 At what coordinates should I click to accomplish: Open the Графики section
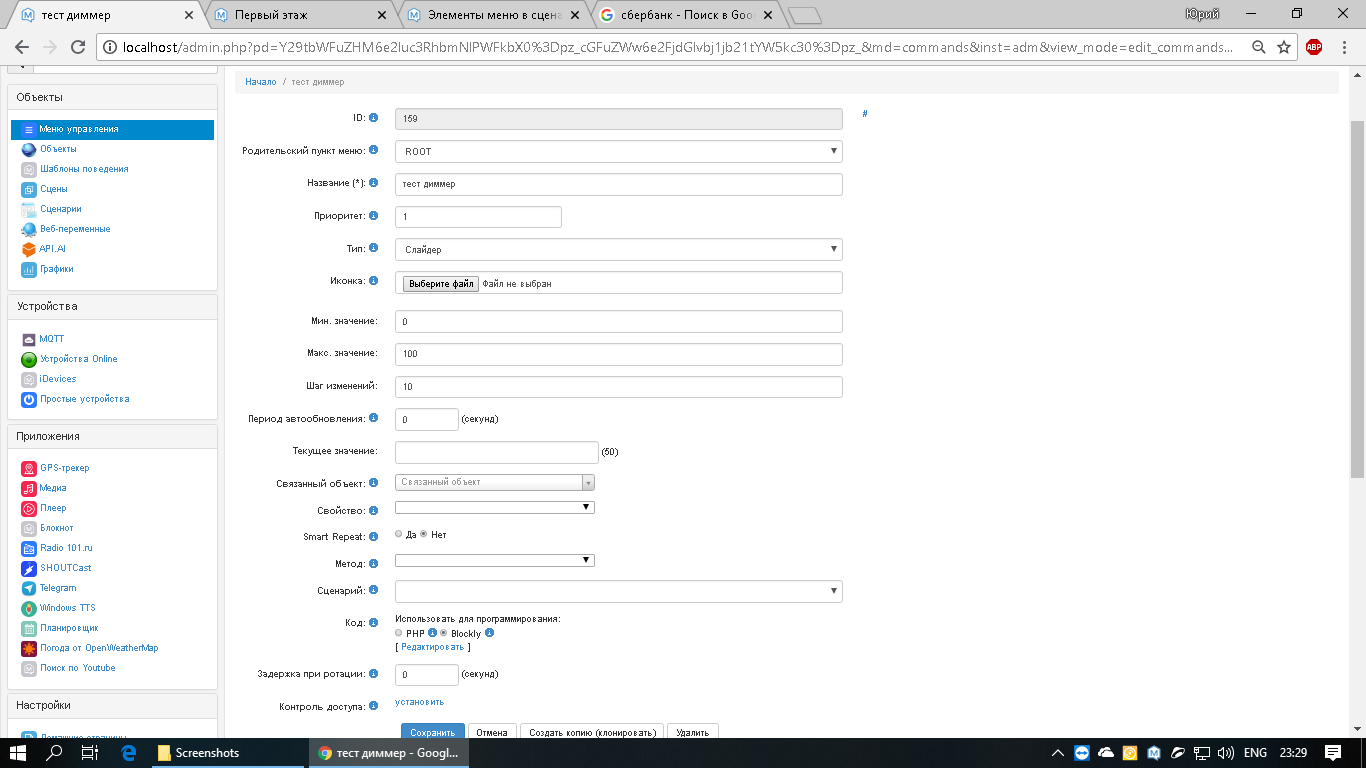coord(55,269)
